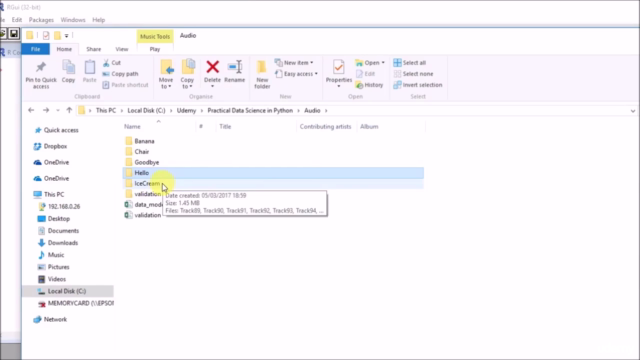Click Audio breadcrumb in address bar
Viewport: 640px width, 360px height.
[312, 111]
